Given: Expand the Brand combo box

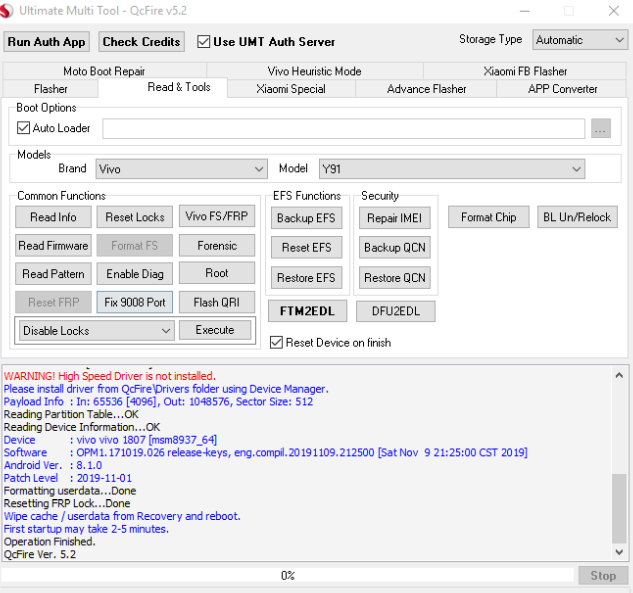Looking at the screenshot, I should (x=181, y=169).
